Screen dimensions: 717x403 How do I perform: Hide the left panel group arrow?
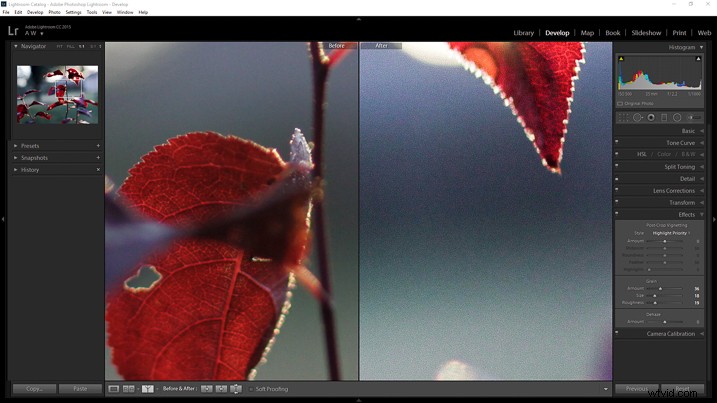coord(3,220)
